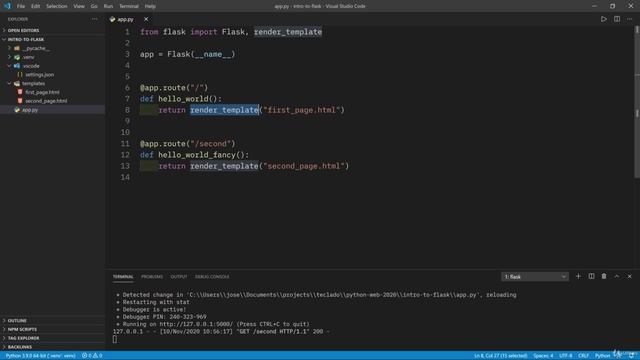Open the terminal selector dropdown
Viewport: 640px width, 360px height.
535,277
